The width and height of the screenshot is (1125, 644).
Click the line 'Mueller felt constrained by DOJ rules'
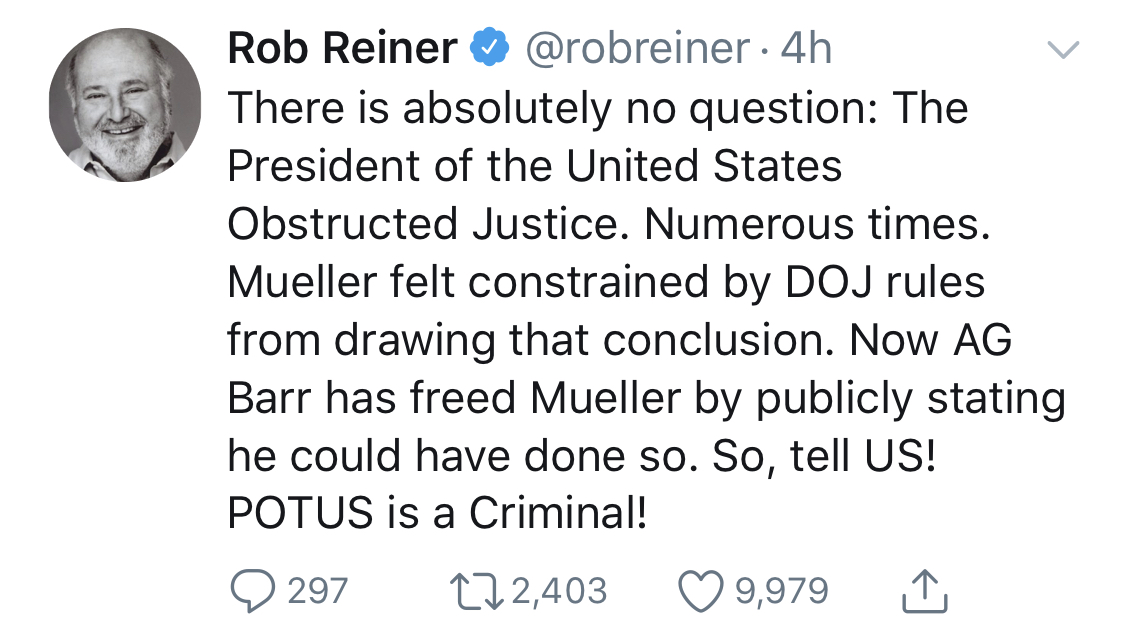[x=606, y=282]
